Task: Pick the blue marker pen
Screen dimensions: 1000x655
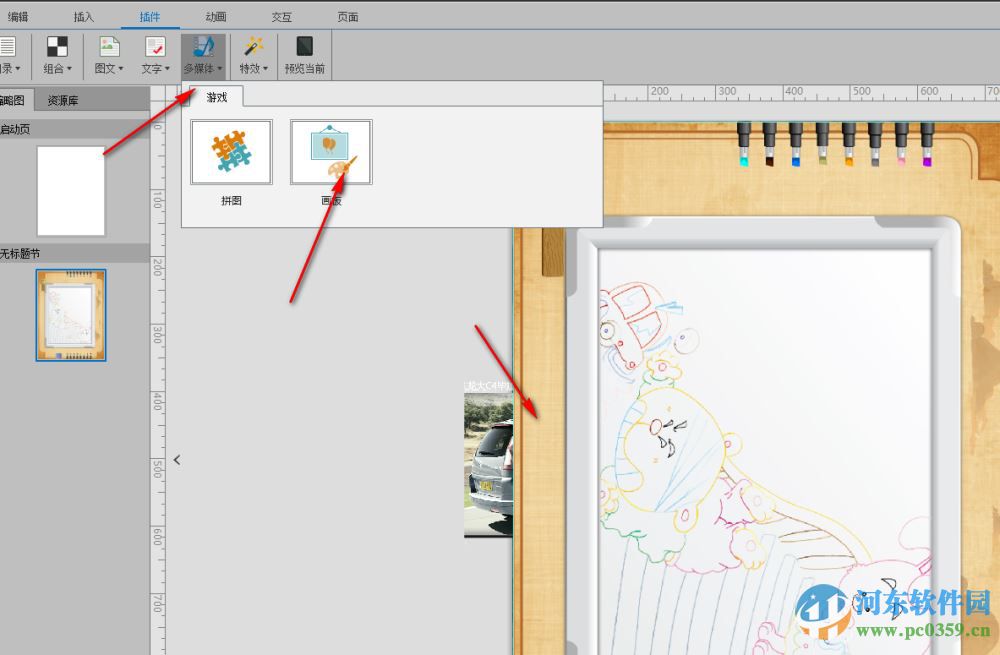Action: [x=796, y=145]
